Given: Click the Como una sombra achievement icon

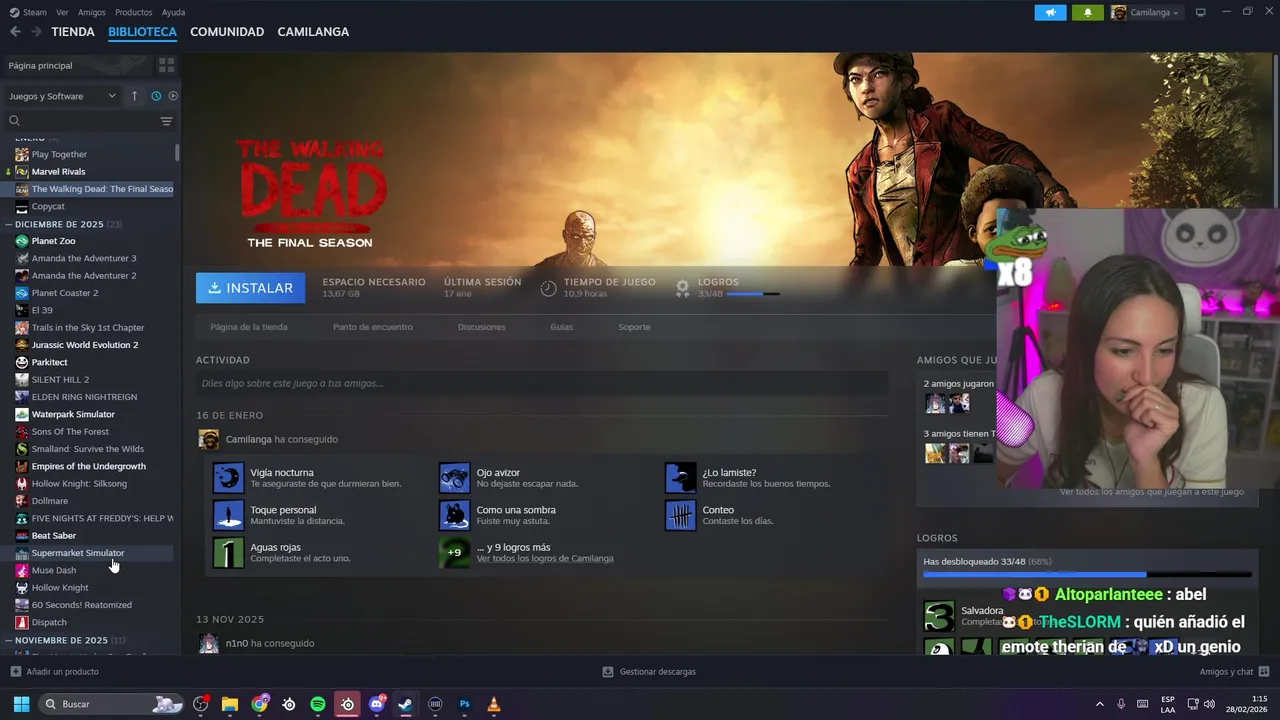Looking at the screenshot, I should 454,515.
